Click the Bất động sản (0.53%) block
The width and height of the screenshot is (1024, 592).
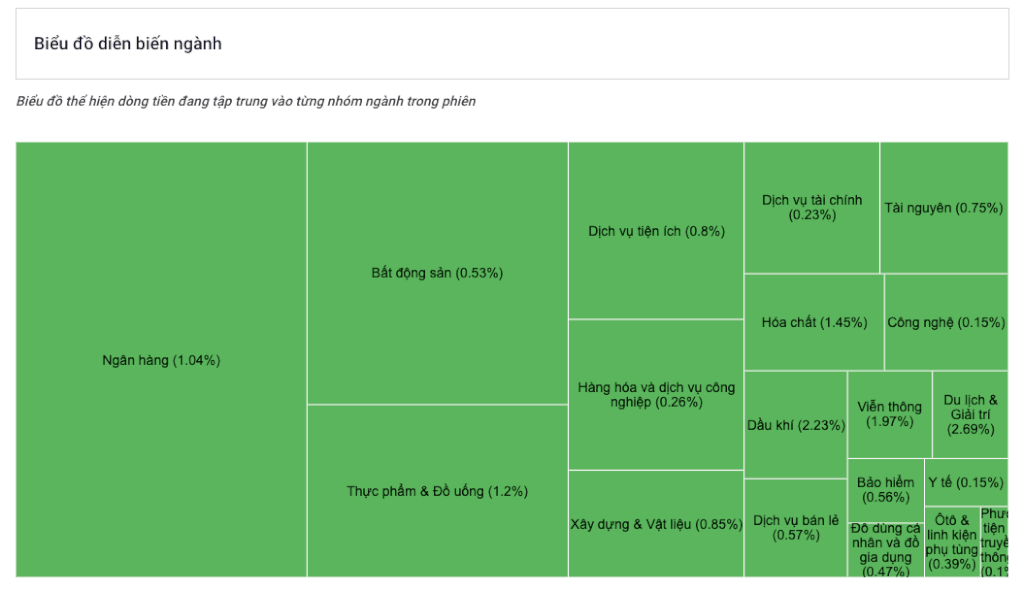coord(438,273)
